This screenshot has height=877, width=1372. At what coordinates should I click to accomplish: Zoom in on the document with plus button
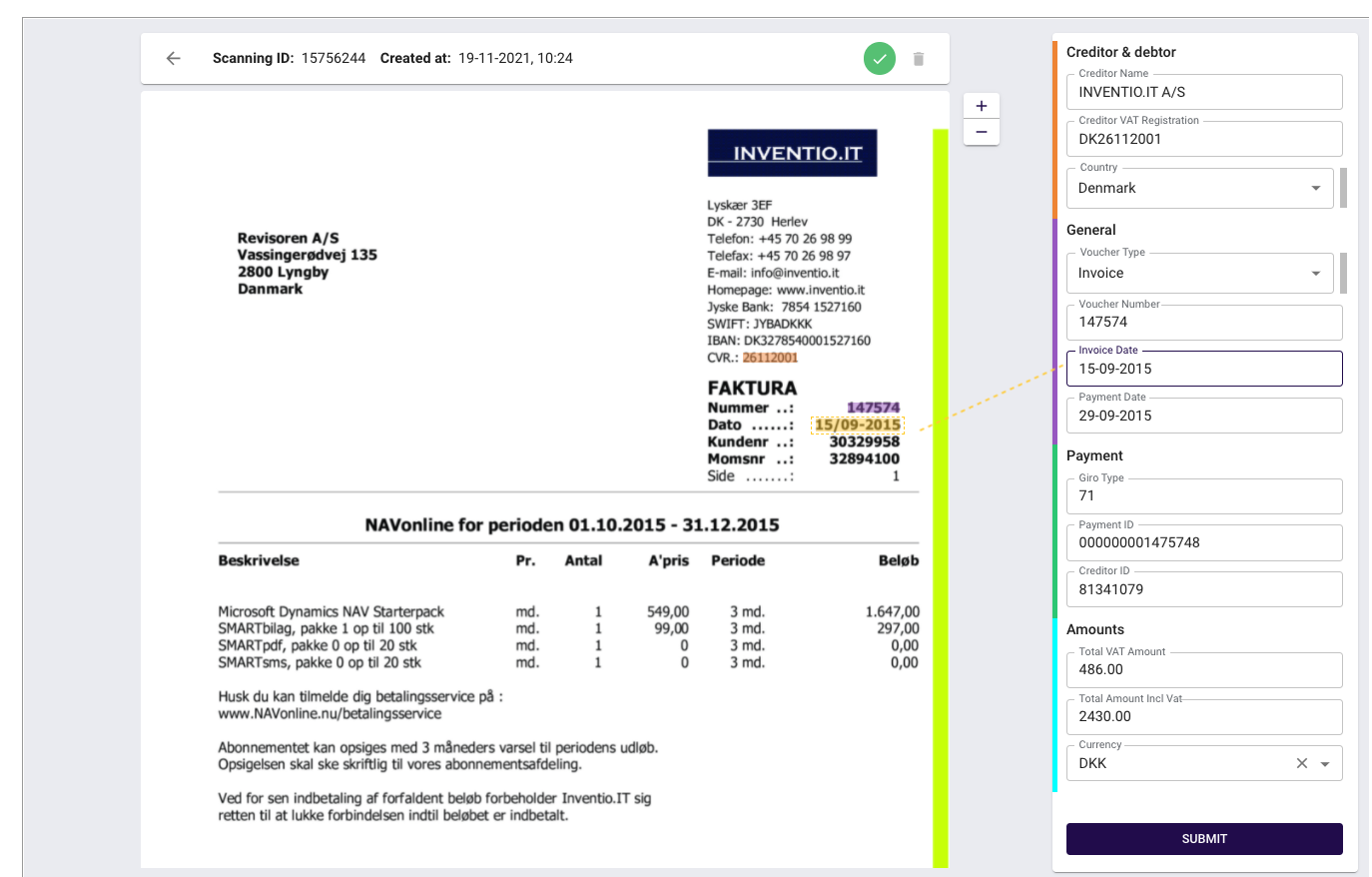coord(982,106)
